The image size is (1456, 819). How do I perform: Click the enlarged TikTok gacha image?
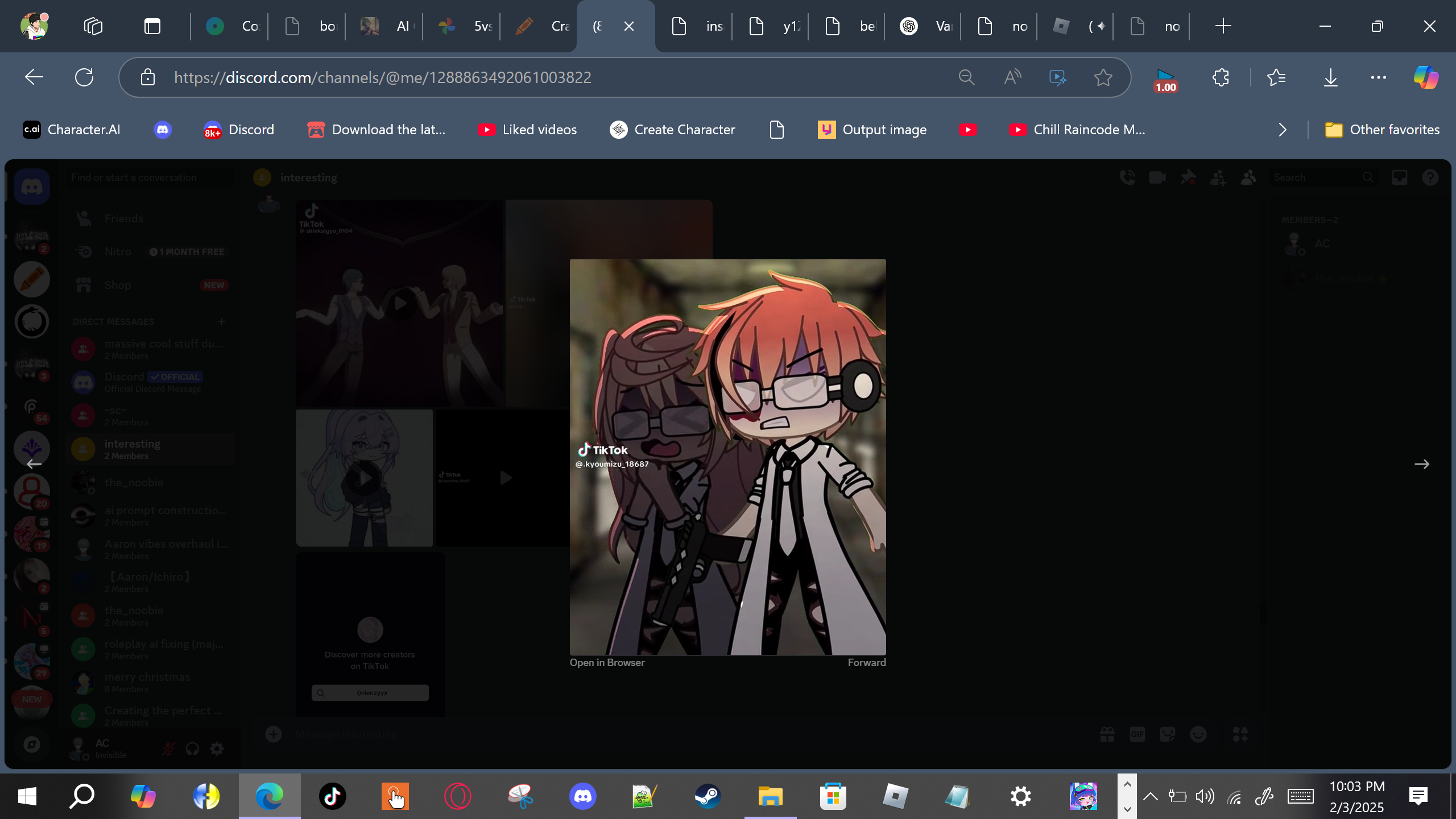point(728,457)
